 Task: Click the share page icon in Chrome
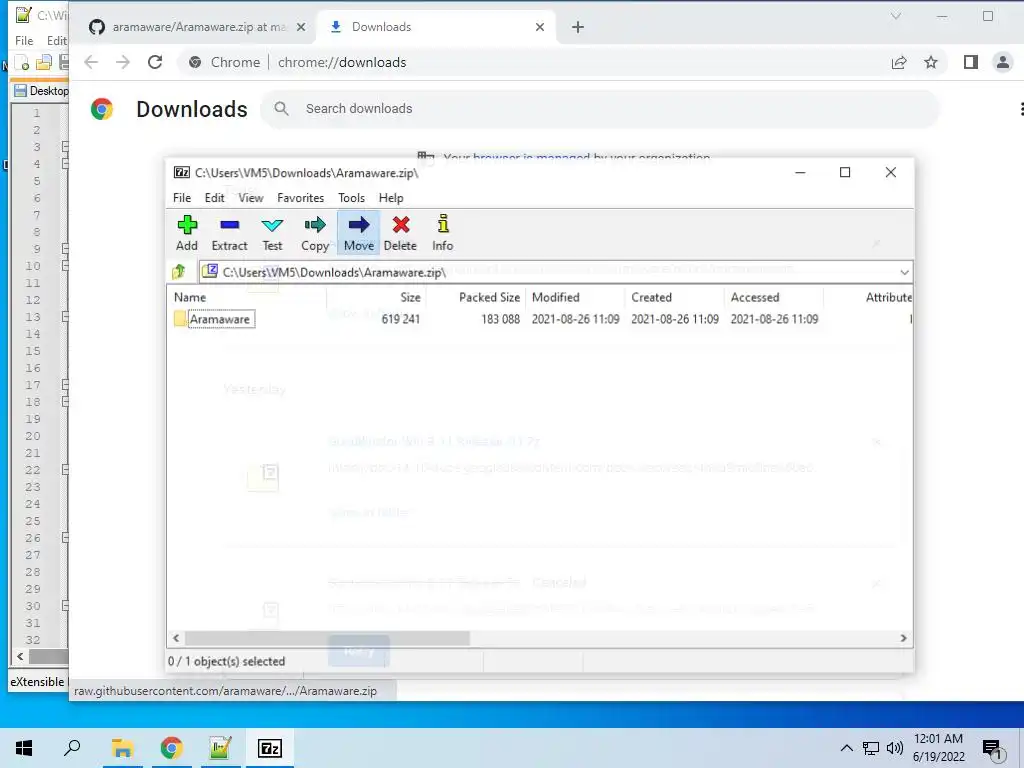tap(899, 63)
